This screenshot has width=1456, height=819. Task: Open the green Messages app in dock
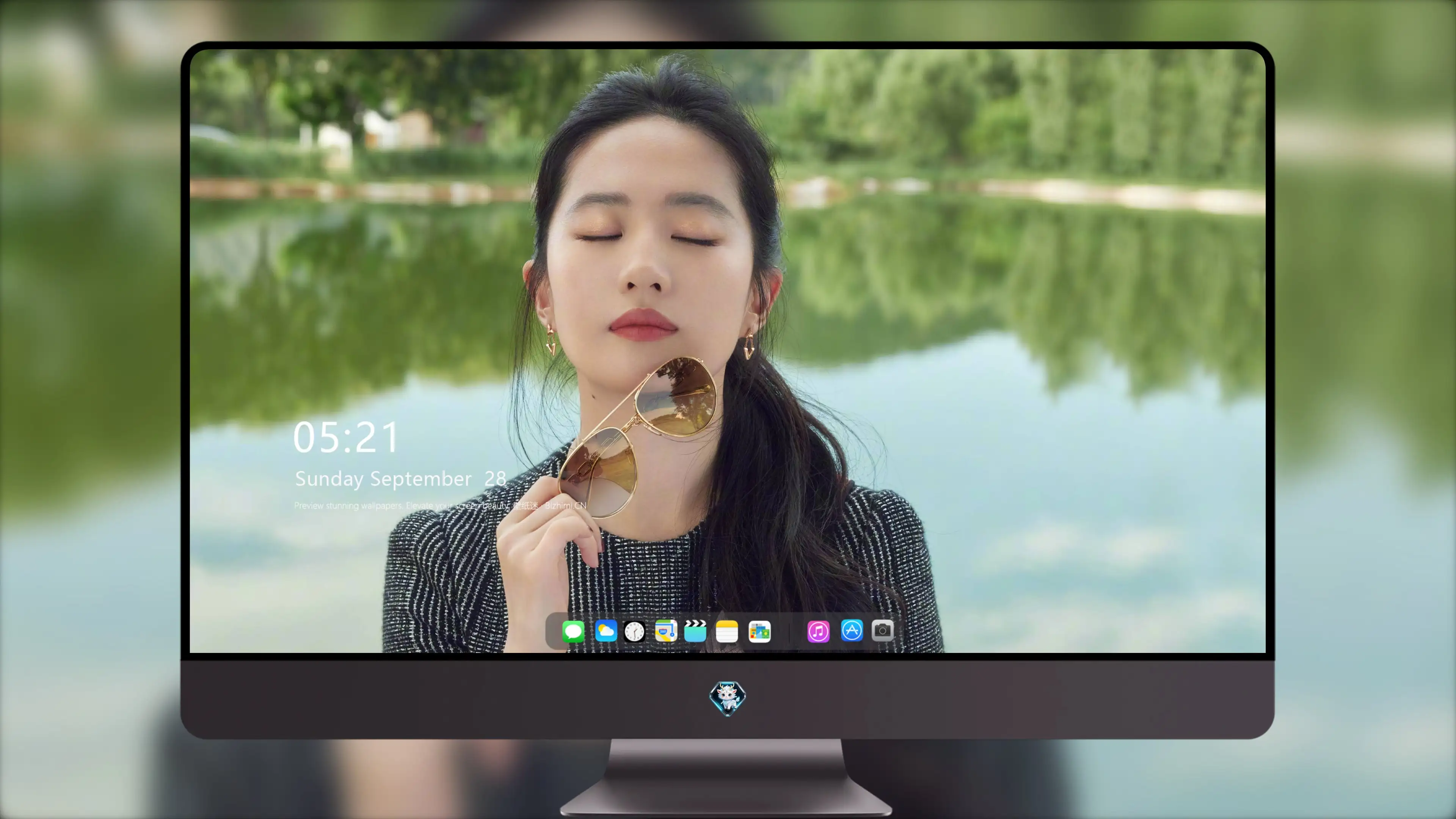573,631
